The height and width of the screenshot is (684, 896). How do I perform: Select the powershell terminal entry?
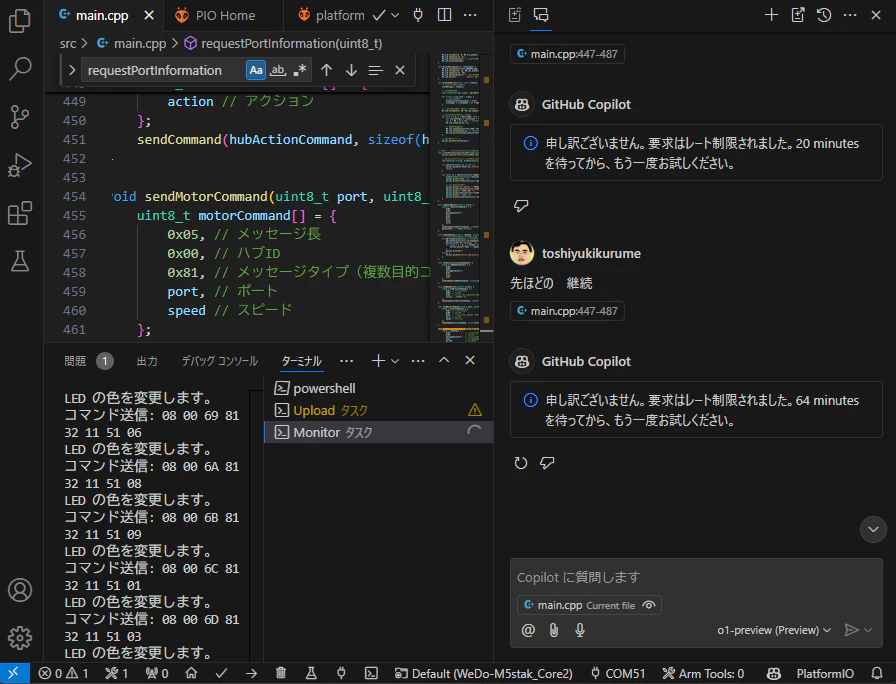(378, 389)
